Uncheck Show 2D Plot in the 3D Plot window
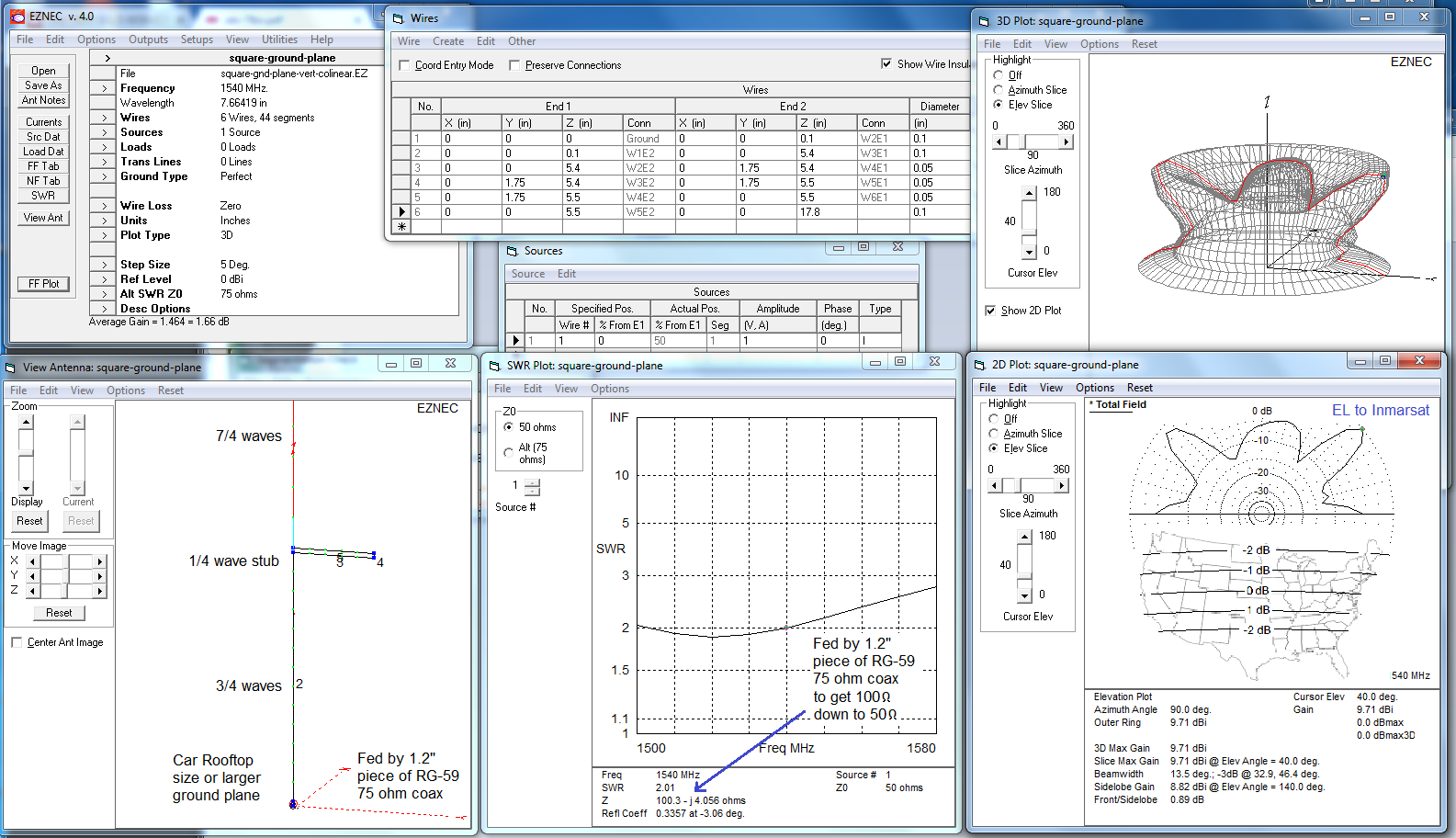The height and width of the screenshot is (838, 1456). [990, 311]
